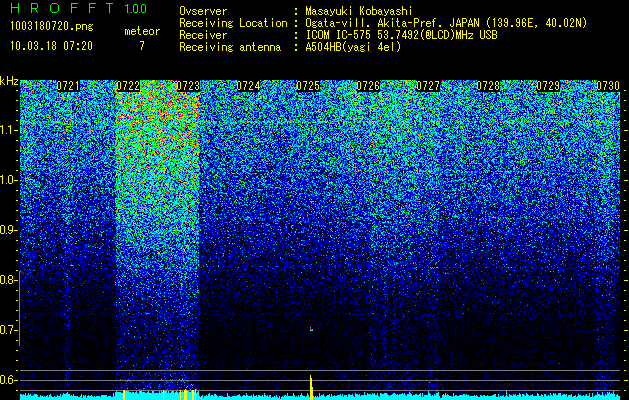Click the 0.7 frequency axis label
The height and width of the screenshot is (400, 629).
coord(8,330)
